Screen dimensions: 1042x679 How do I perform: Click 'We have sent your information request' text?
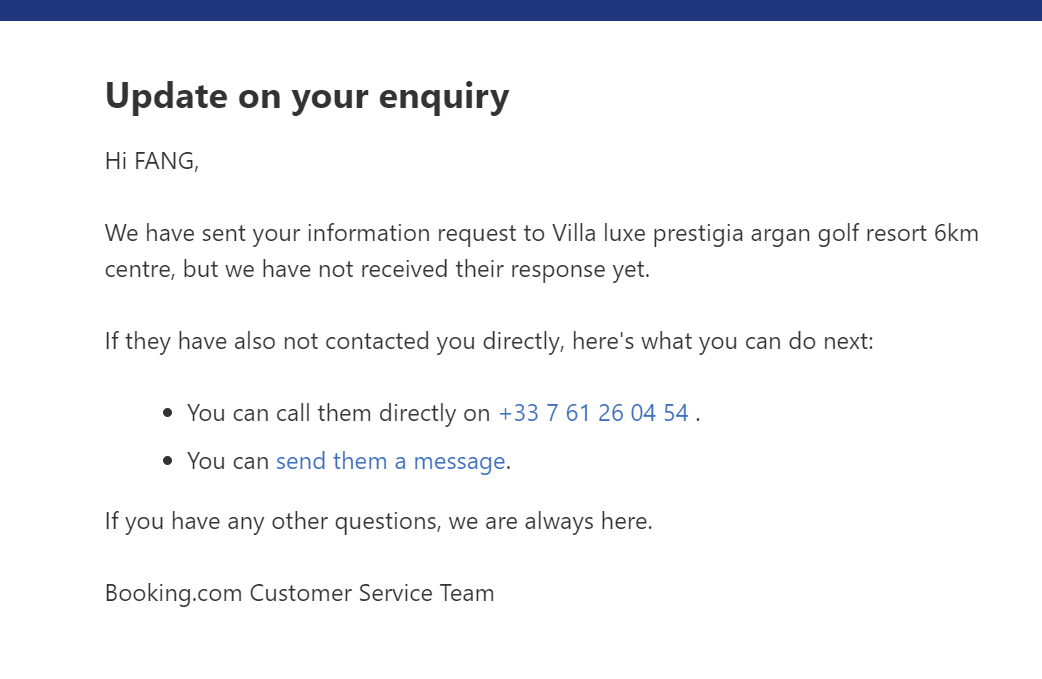(x=302, y=234)
